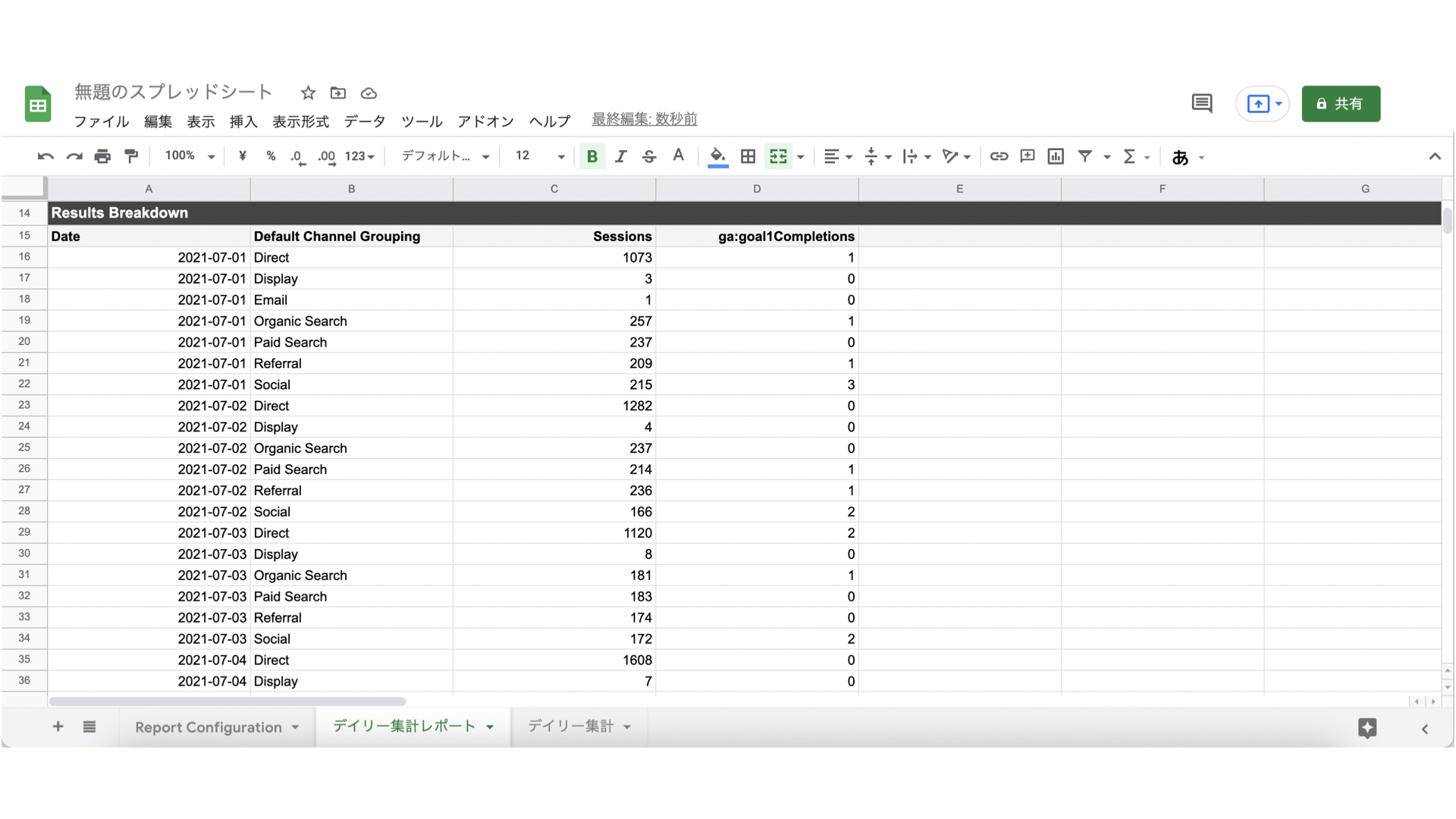Insert a chart using the toolbar icon
Image resolution: width=1456 pixels, height=819 pixels.
point(1056,156)
